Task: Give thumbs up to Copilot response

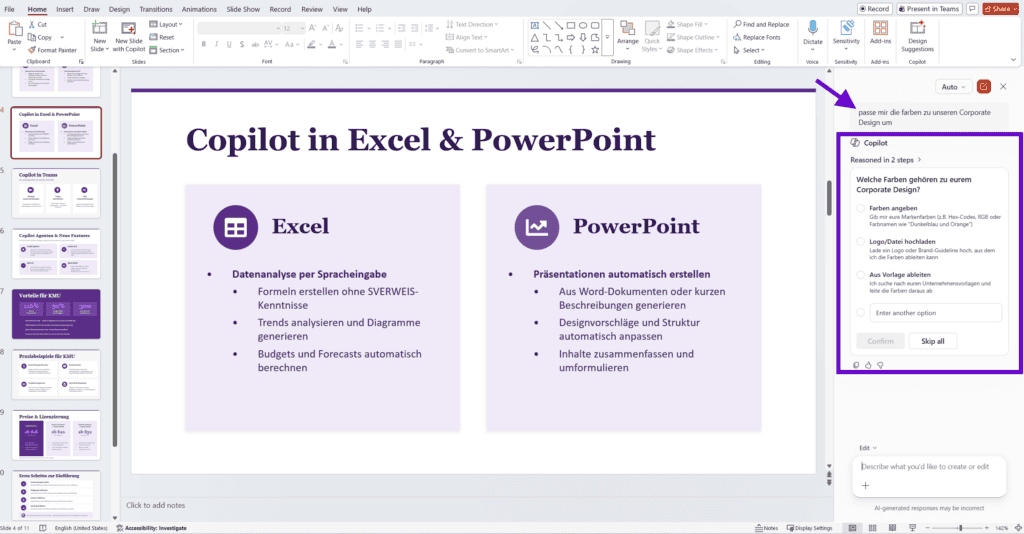Action: [868, 365]
